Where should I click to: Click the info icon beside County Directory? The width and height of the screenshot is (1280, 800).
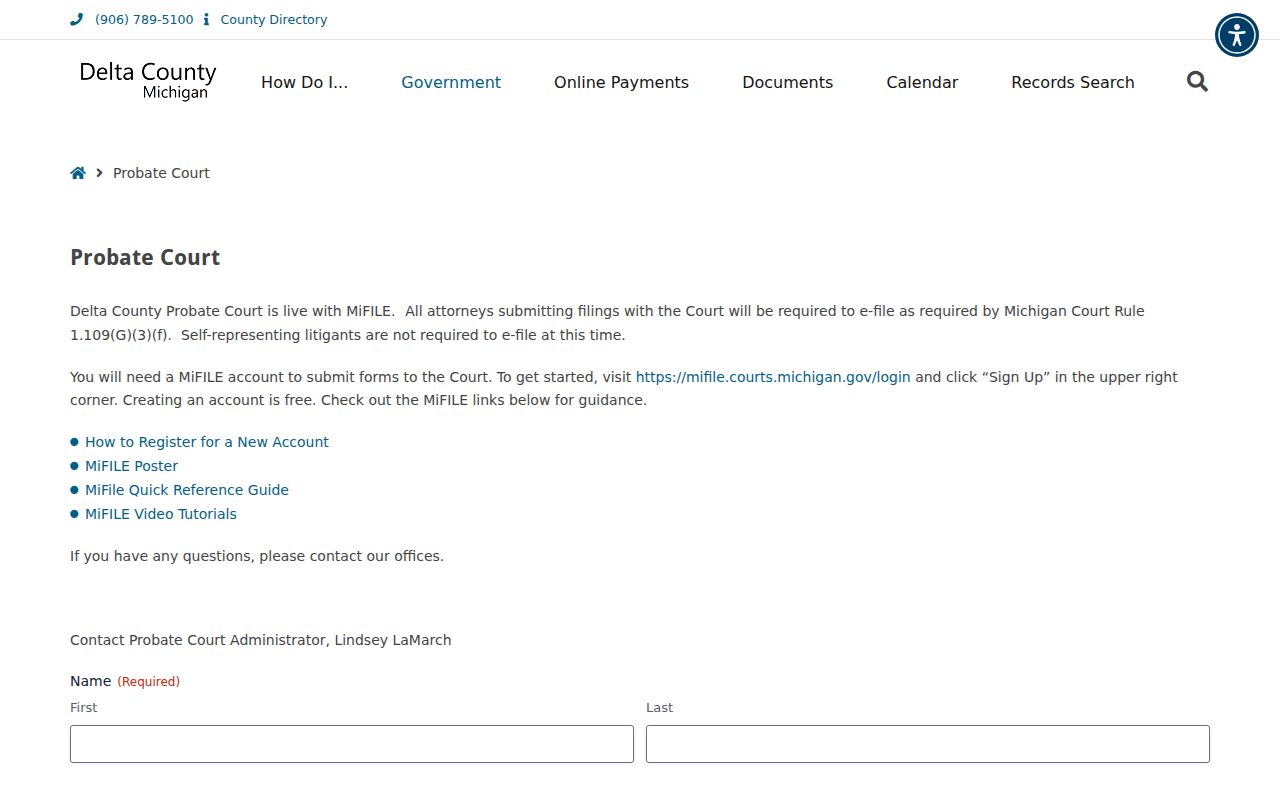coord(206,19)
